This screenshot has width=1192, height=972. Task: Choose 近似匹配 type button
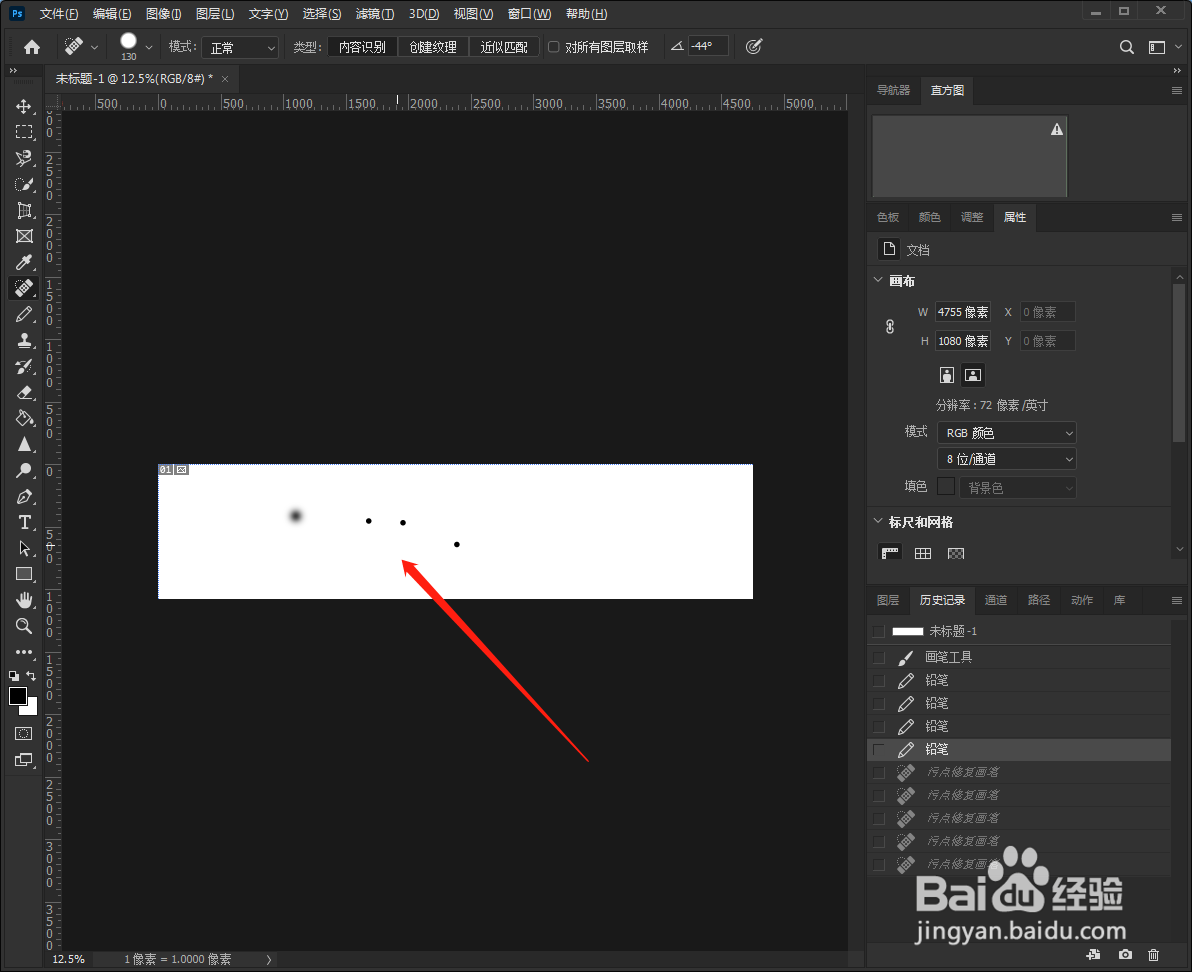click(504, 47)
